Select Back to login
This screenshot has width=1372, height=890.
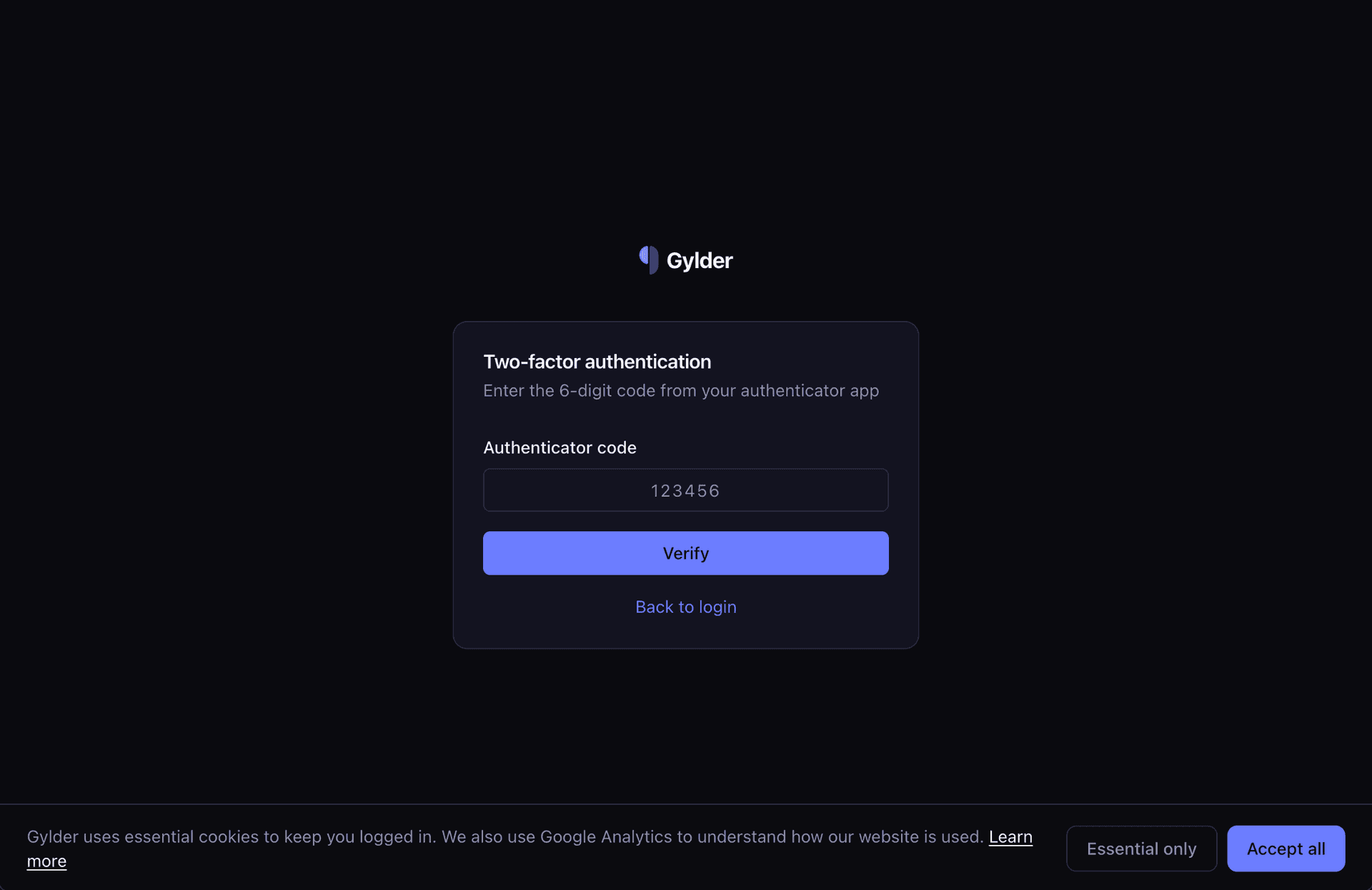pos(685,607)
